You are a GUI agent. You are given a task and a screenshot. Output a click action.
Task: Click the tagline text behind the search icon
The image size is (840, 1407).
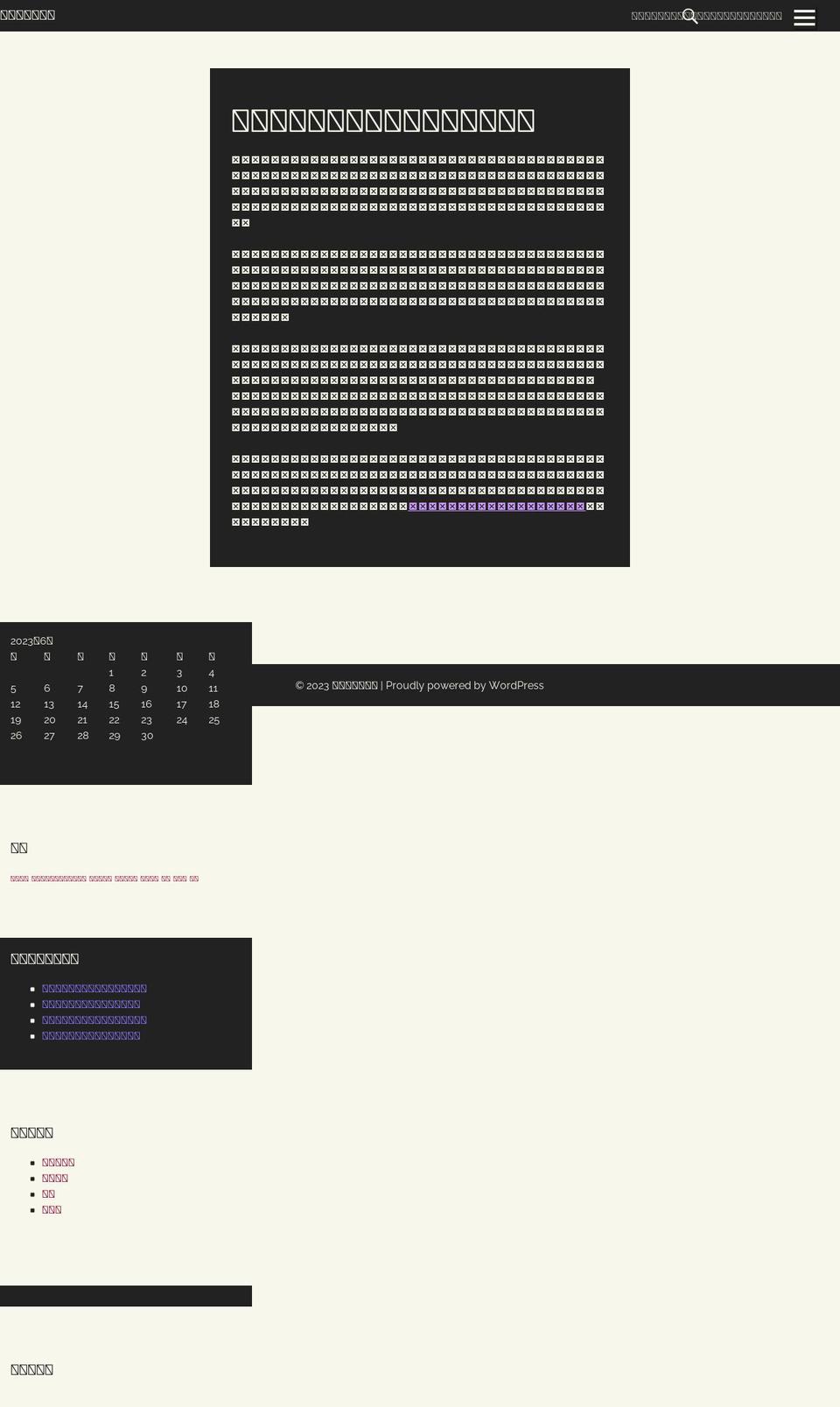[x=706, y=16]
